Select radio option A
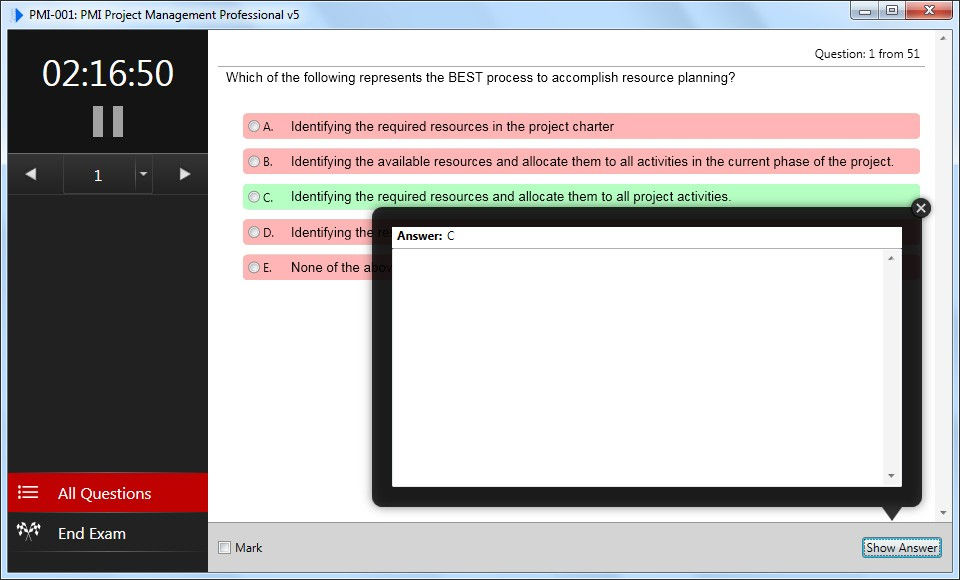This screenshot has width=960, height=580. [254, 126]
